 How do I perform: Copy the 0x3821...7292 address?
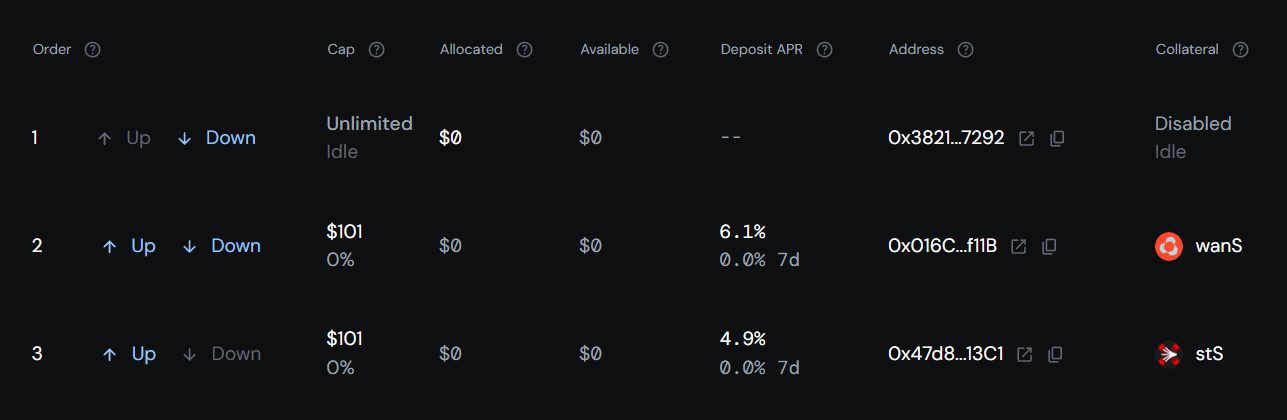coord(1057,138)
